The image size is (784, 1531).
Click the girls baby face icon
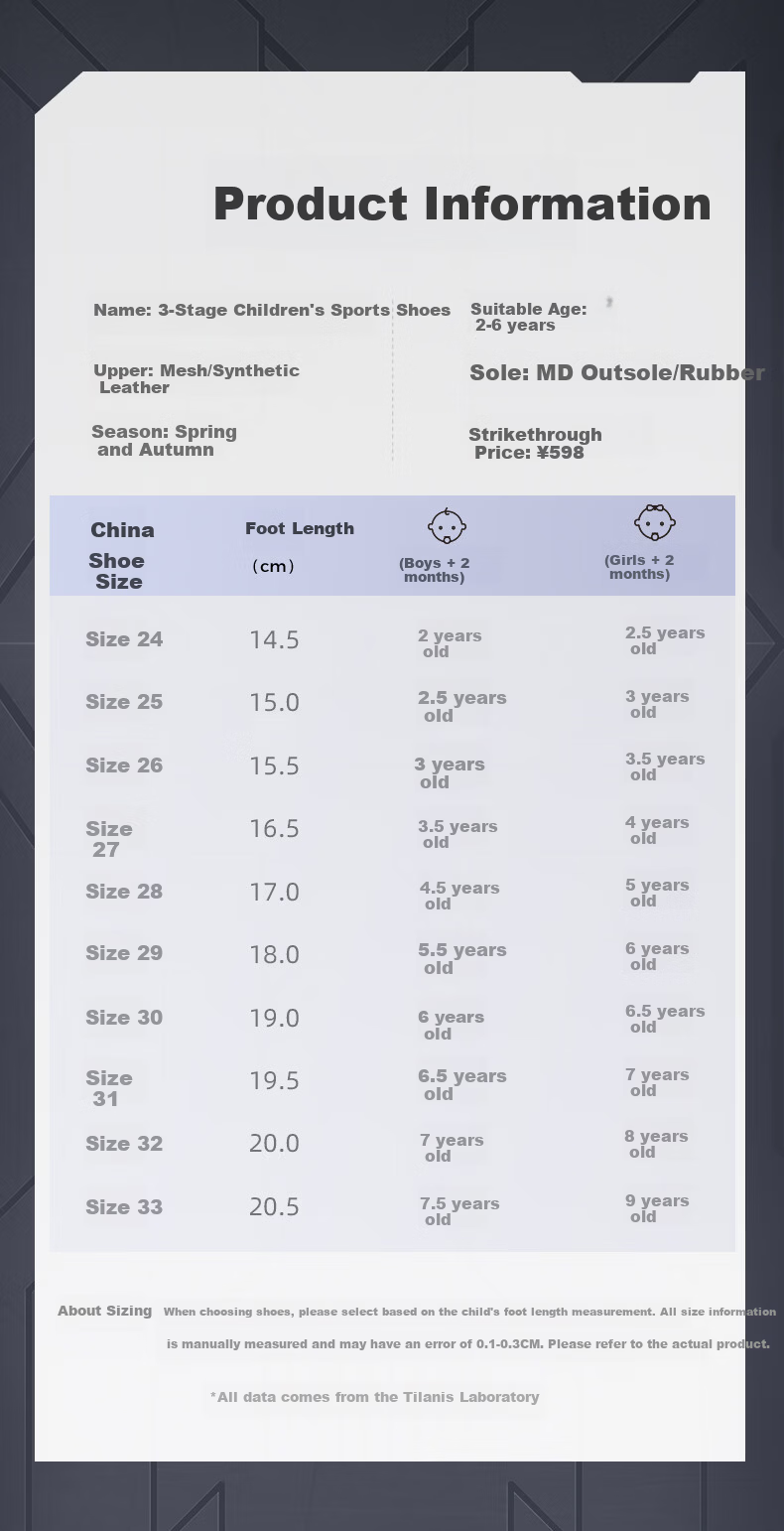click(655, 521)
